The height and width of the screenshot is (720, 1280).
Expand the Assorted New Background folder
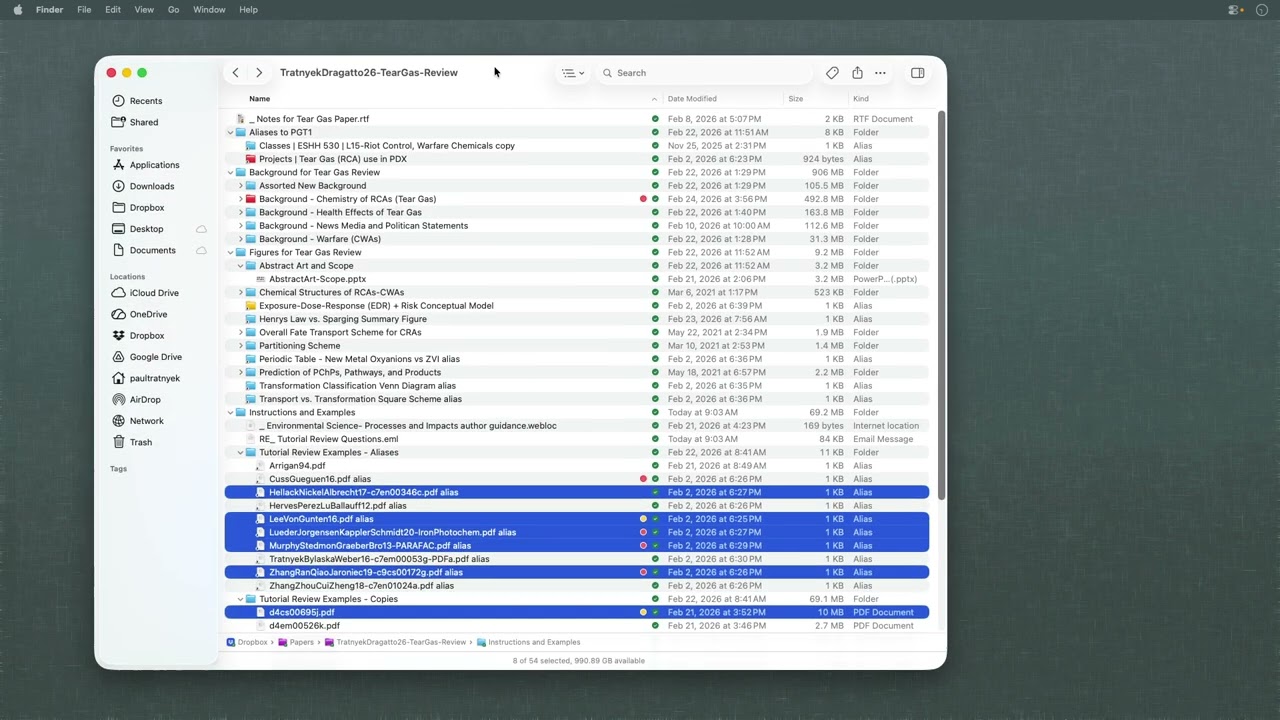[240, 186]
